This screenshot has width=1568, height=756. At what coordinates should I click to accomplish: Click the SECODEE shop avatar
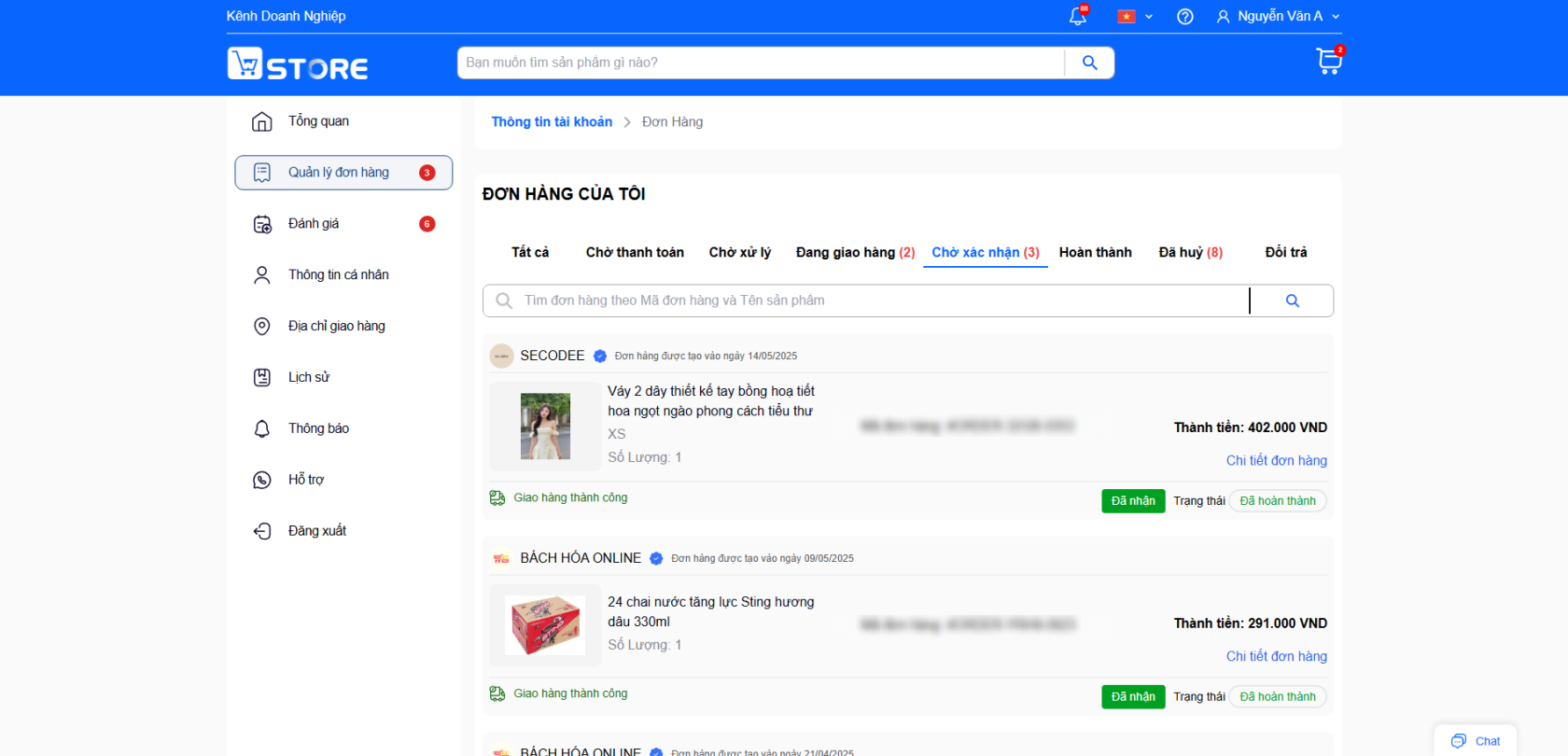(x=502, y=356)
